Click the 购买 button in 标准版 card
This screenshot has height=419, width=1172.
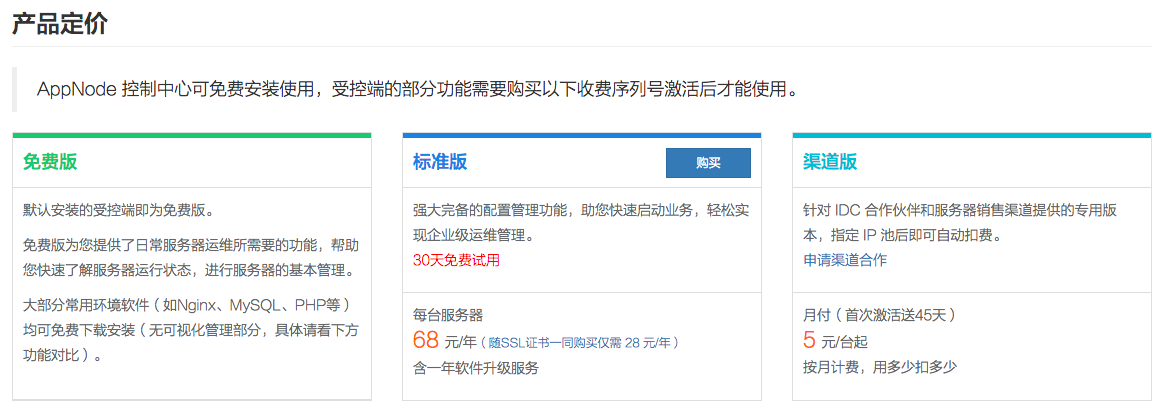click(708, 163)
